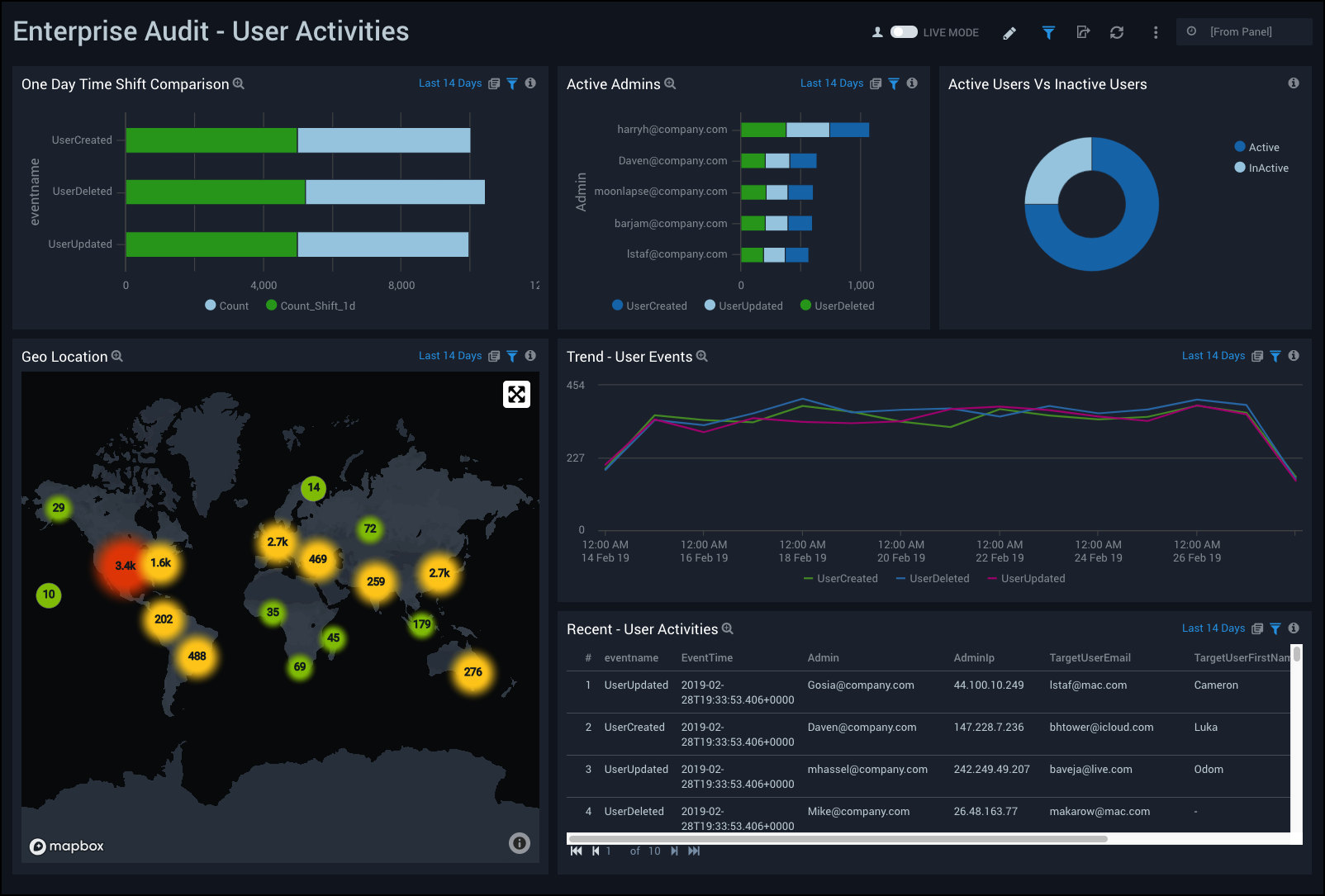This screenshot has width=1325, height=896.
Task: Open dashboard filter funnel in top toolbar
Action: pyautogui.click(x=1048, y=33)
